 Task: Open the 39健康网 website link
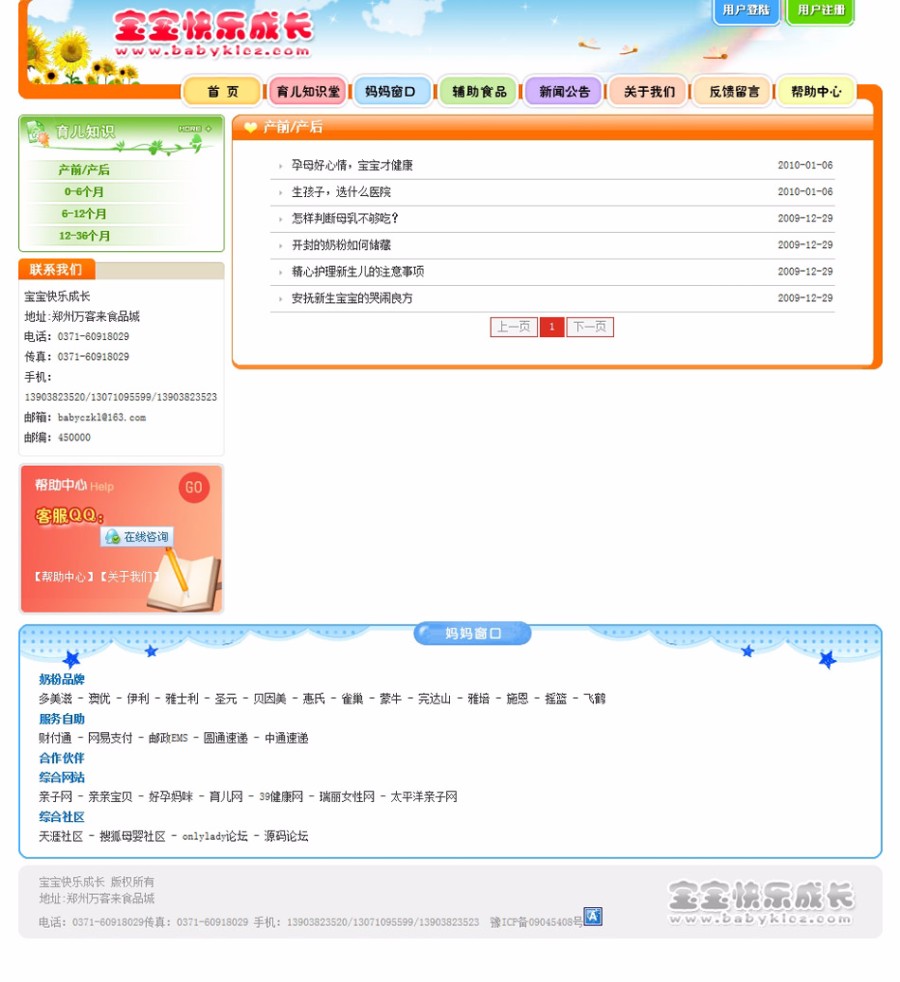tap(281, 797)
